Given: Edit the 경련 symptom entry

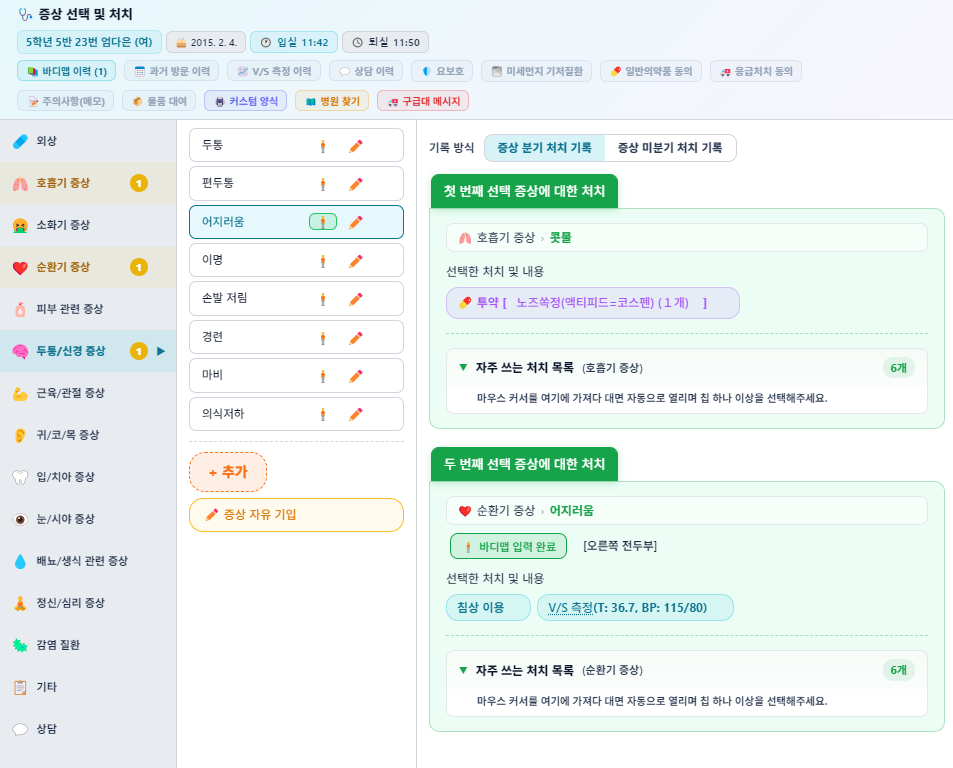Looking at the screenshot, I should pyautogui.click(x=356, y=338).
